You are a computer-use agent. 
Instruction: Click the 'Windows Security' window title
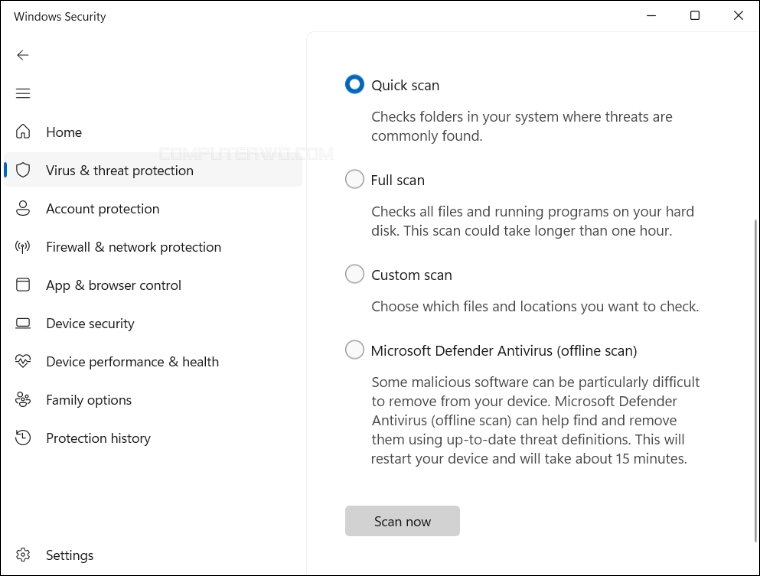[x=60, y=16]
